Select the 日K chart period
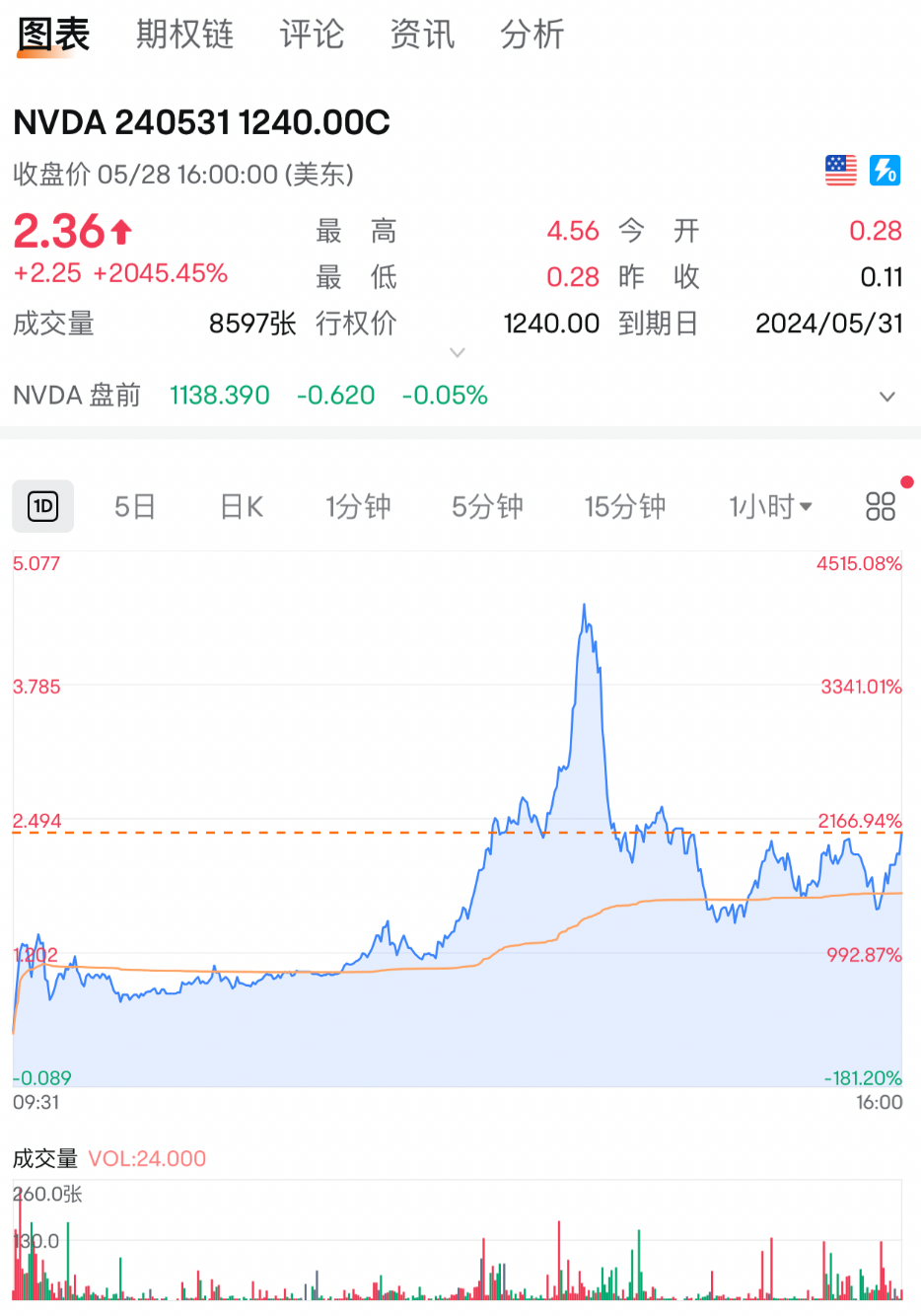 pos(242,507)
